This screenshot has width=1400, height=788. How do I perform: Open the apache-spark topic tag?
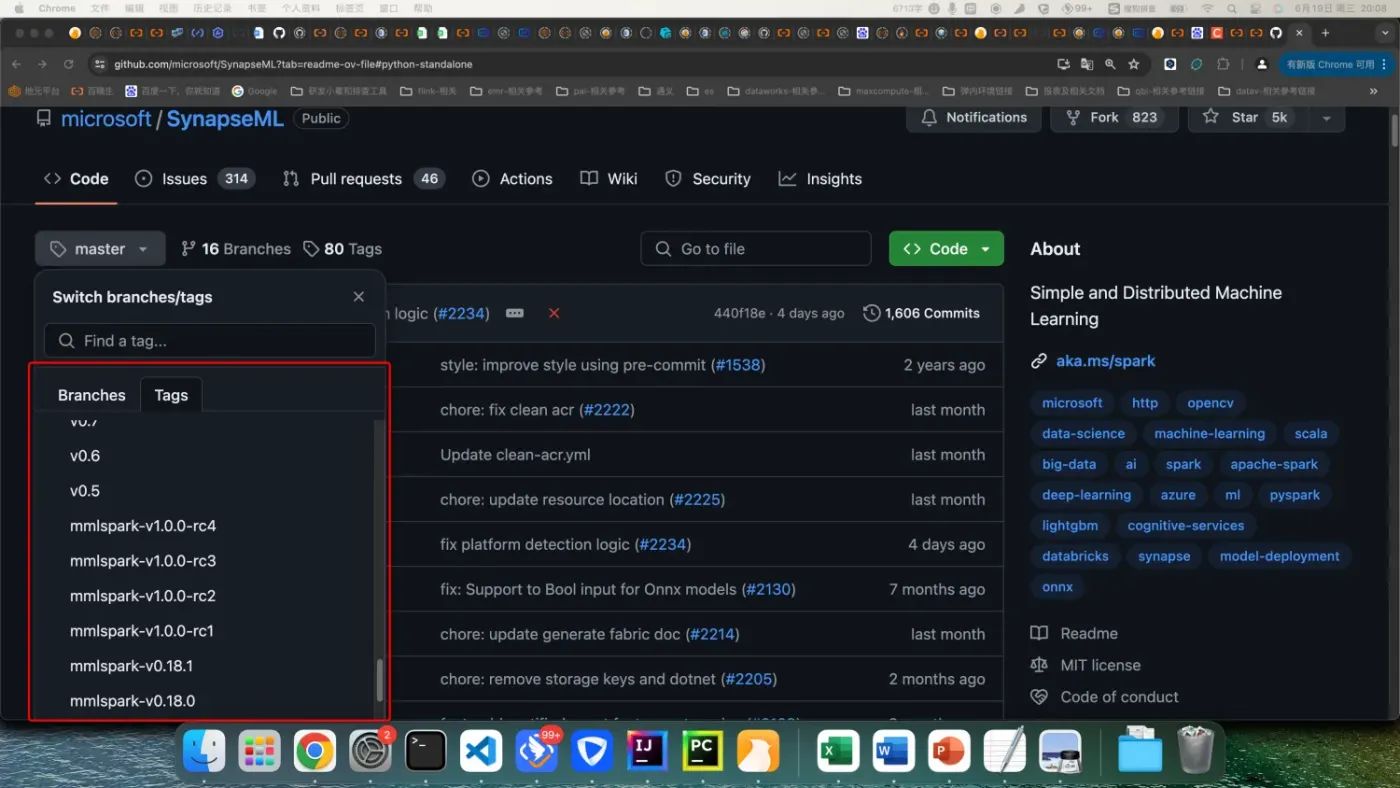pyautogui.click(x=1274, y=464)
